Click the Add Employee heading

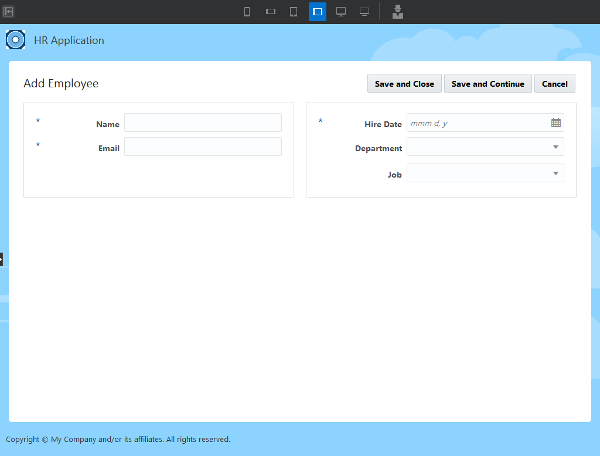click(x=61, y=83)
